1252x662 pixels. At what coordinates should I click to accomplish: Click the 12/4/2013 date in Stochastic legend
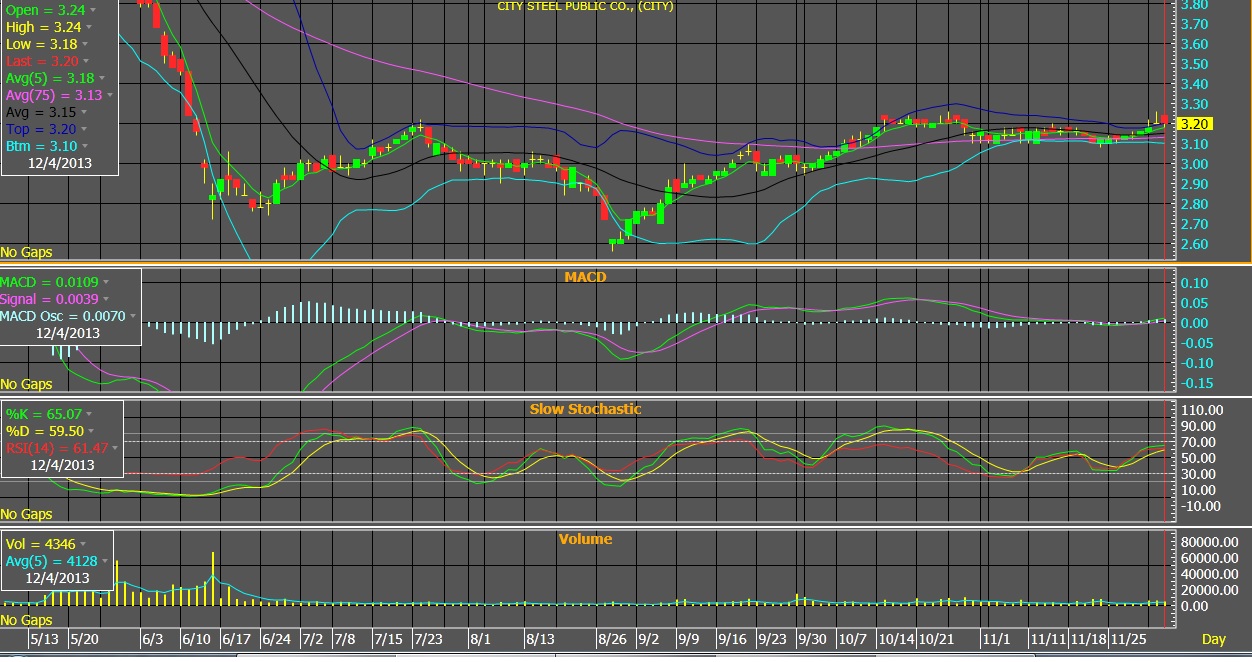coord(61,464)
